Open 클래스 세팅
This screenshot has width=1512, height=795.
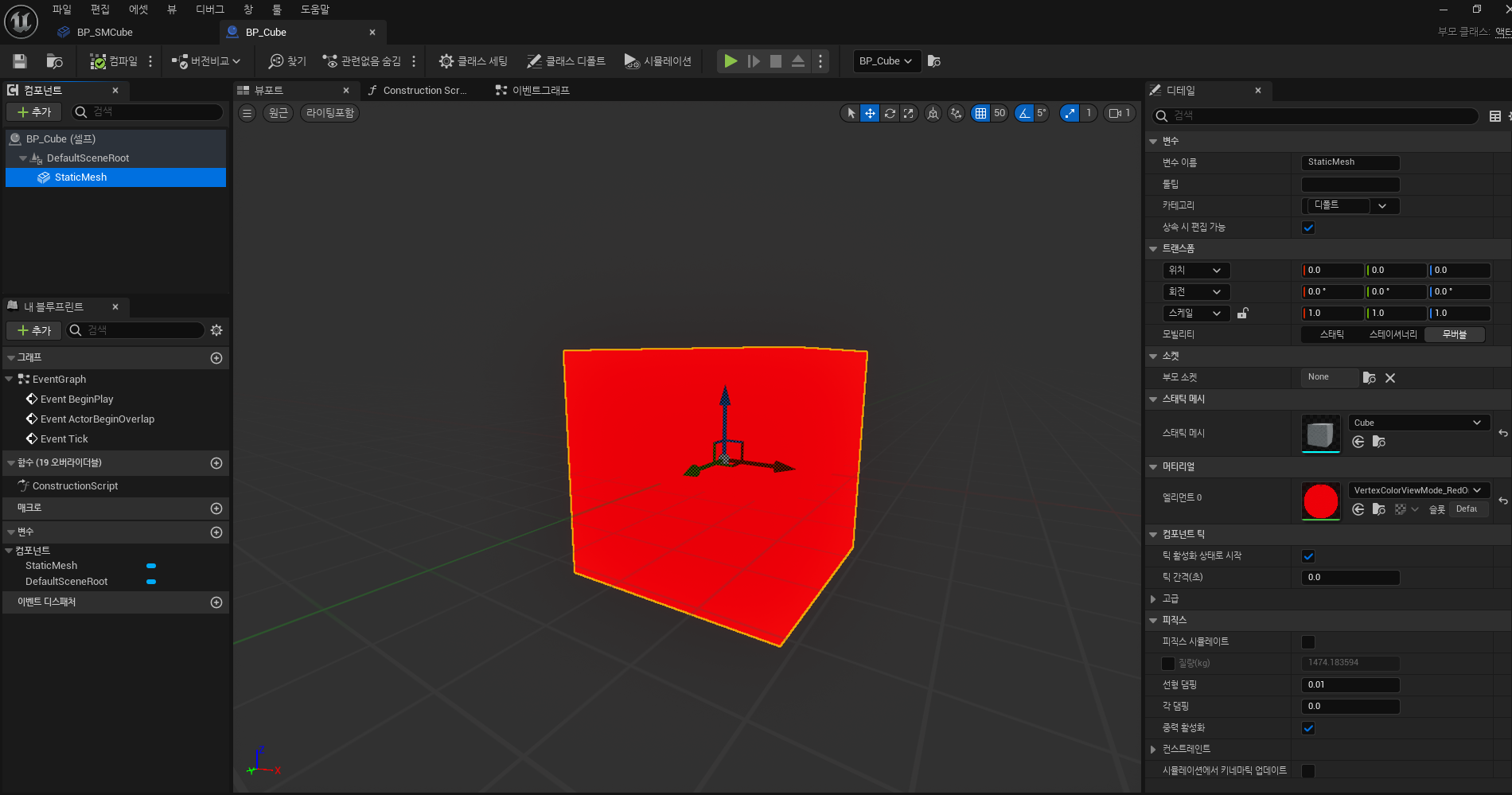click(473, 61)
